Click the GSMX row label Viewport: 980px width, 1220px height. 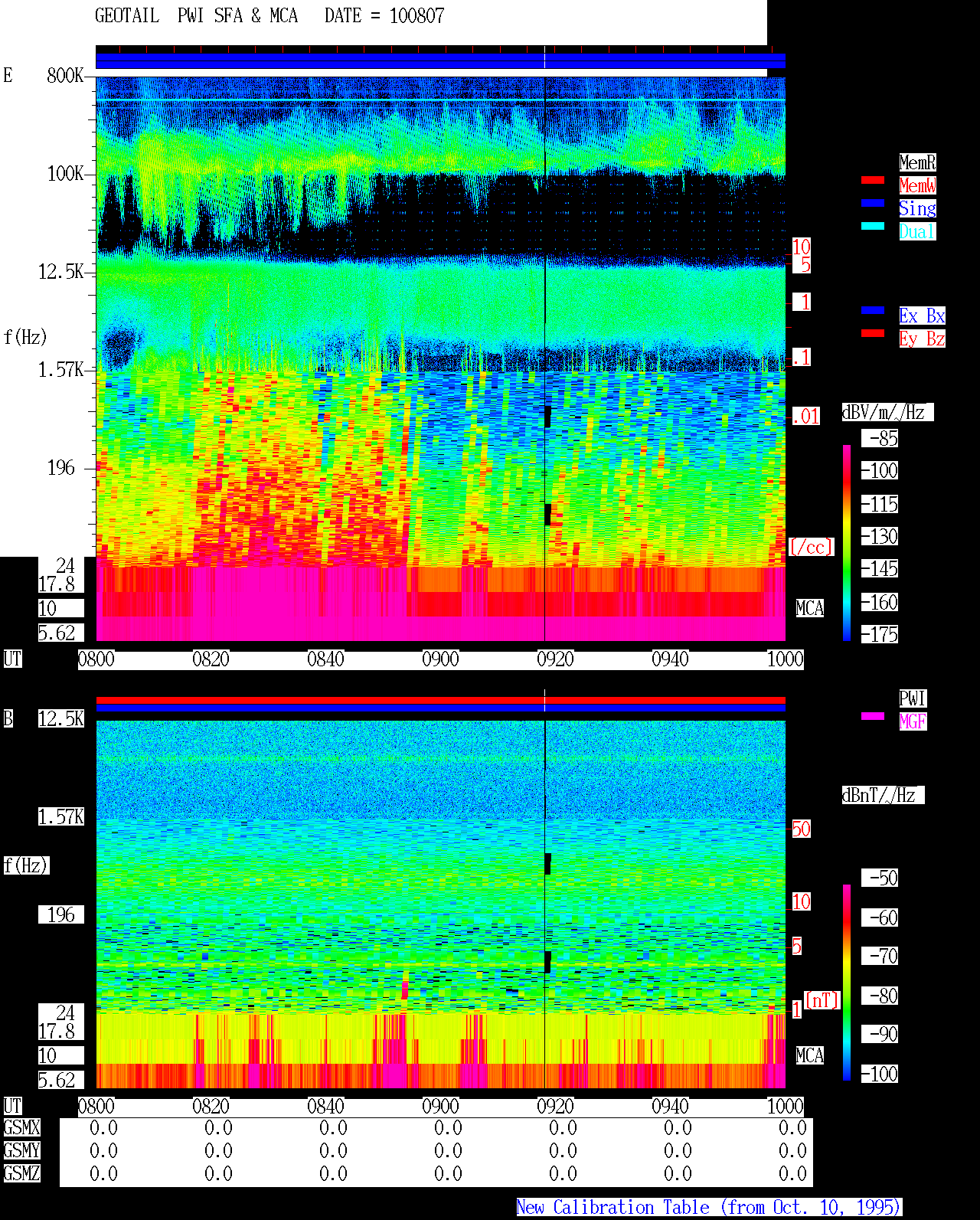coord(21,1128)
